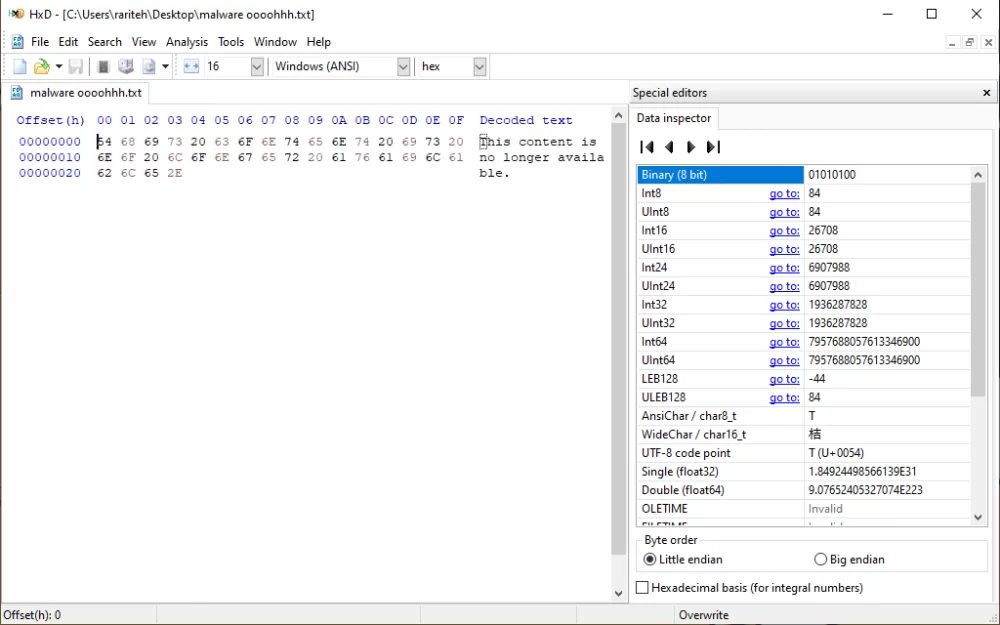Click the Open file folder icon
1000x625 pixels.
click(x=41, y=66)
